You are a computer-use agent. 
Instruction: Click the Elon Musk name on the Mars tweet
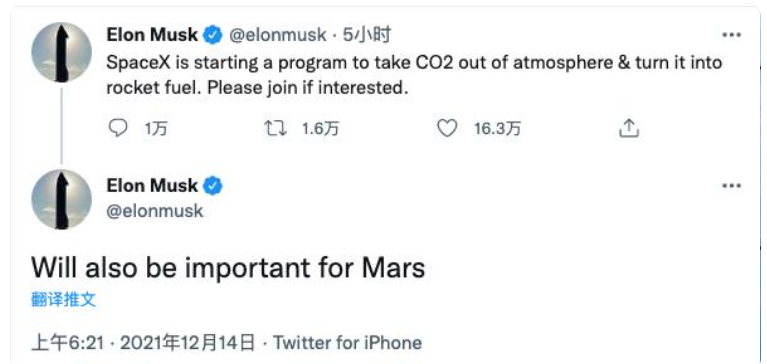[152, 186]
